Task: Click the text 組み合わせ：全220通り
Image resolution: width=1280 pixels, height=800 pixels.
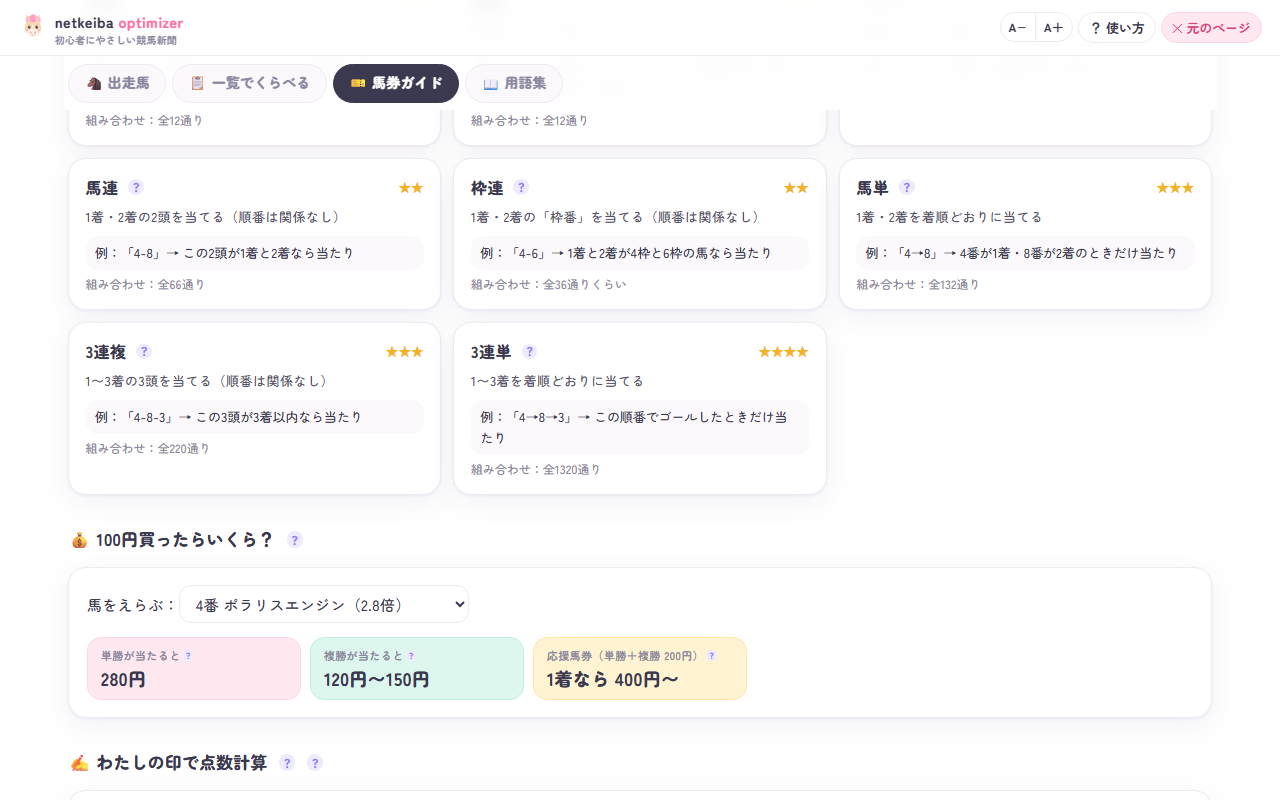Action: click(148, 449)
